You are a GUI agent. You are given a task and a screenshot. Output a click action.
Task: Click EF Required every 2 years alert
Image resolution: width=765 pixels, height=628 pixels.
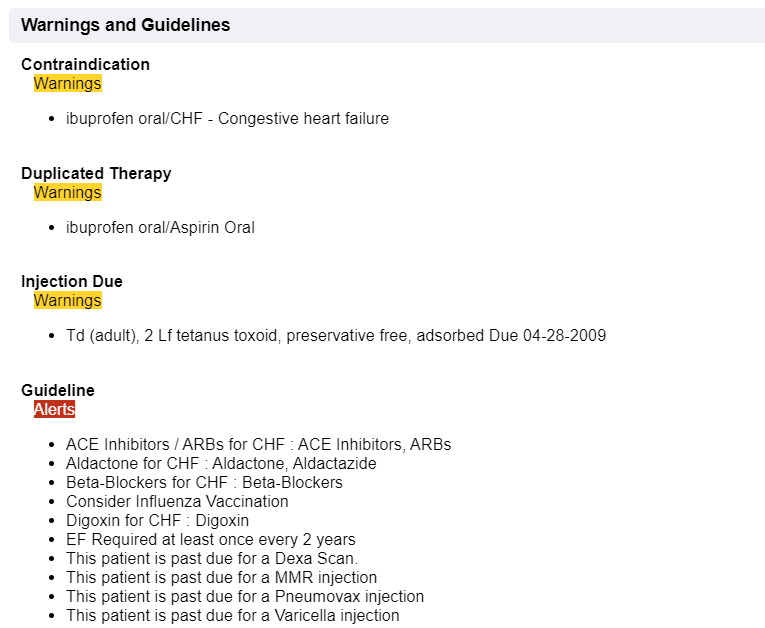coord(211,540)
